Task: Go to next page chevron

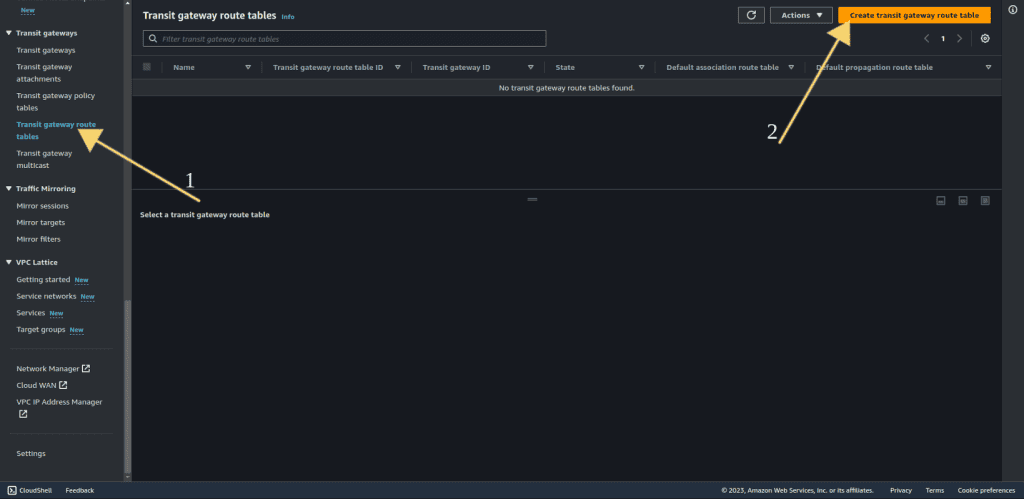Action: pos(959,39)
